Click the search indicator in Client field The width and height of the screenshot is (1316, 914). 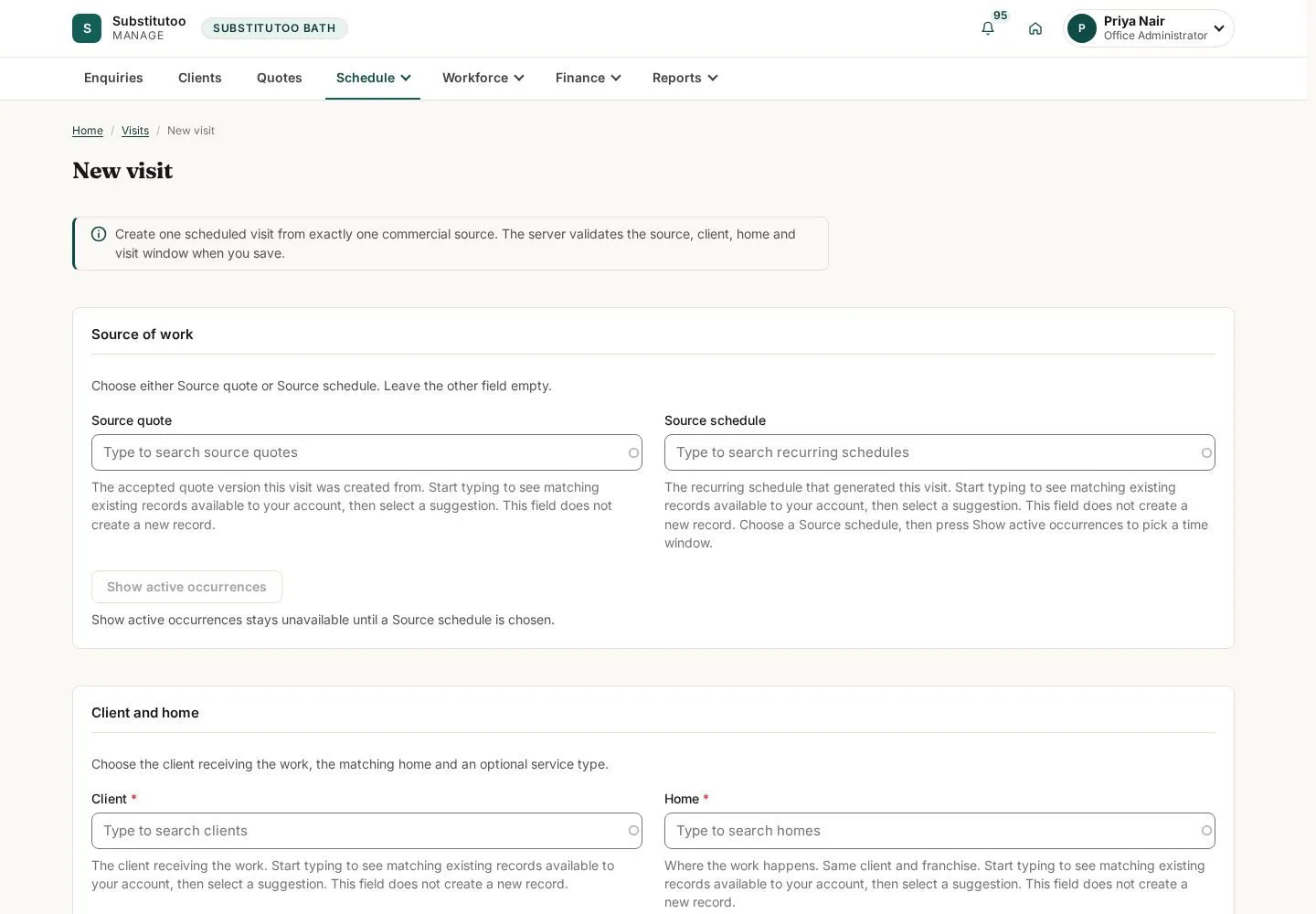[x=633, y=831]
